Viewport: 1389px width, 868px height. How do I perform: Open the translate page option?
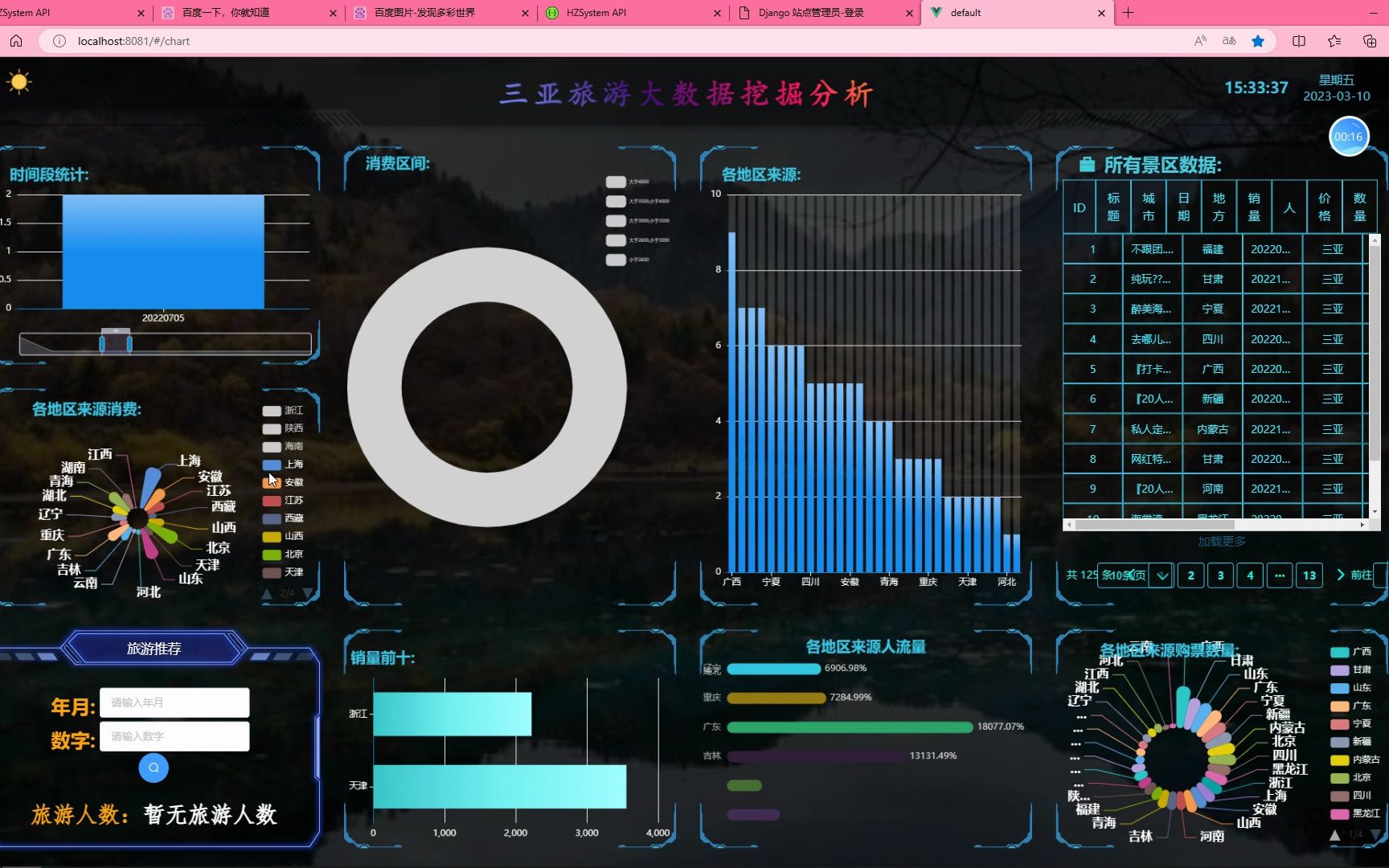pos(1229,41)
